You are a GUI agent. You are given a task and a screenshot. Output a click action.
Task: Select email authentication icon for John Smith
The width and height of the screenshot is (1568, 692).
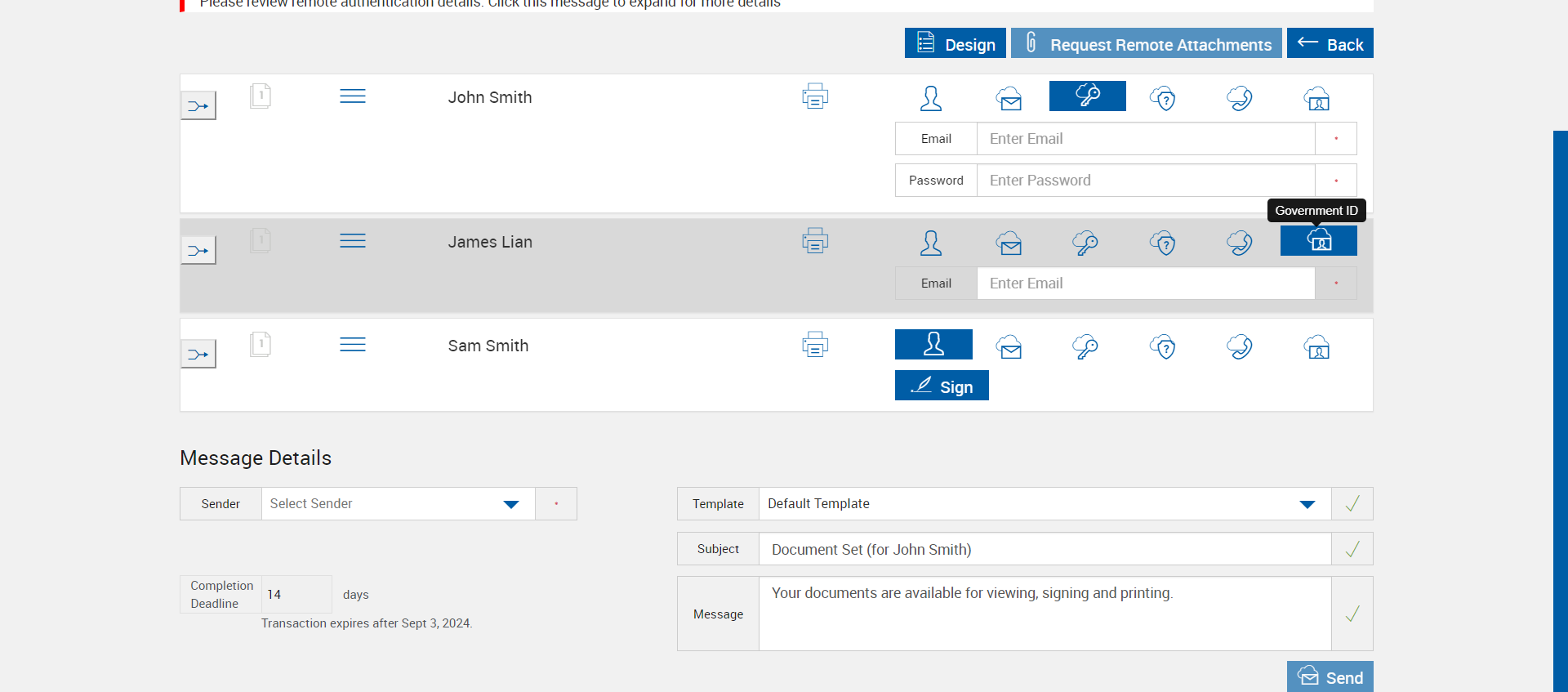click(1009, 99)
